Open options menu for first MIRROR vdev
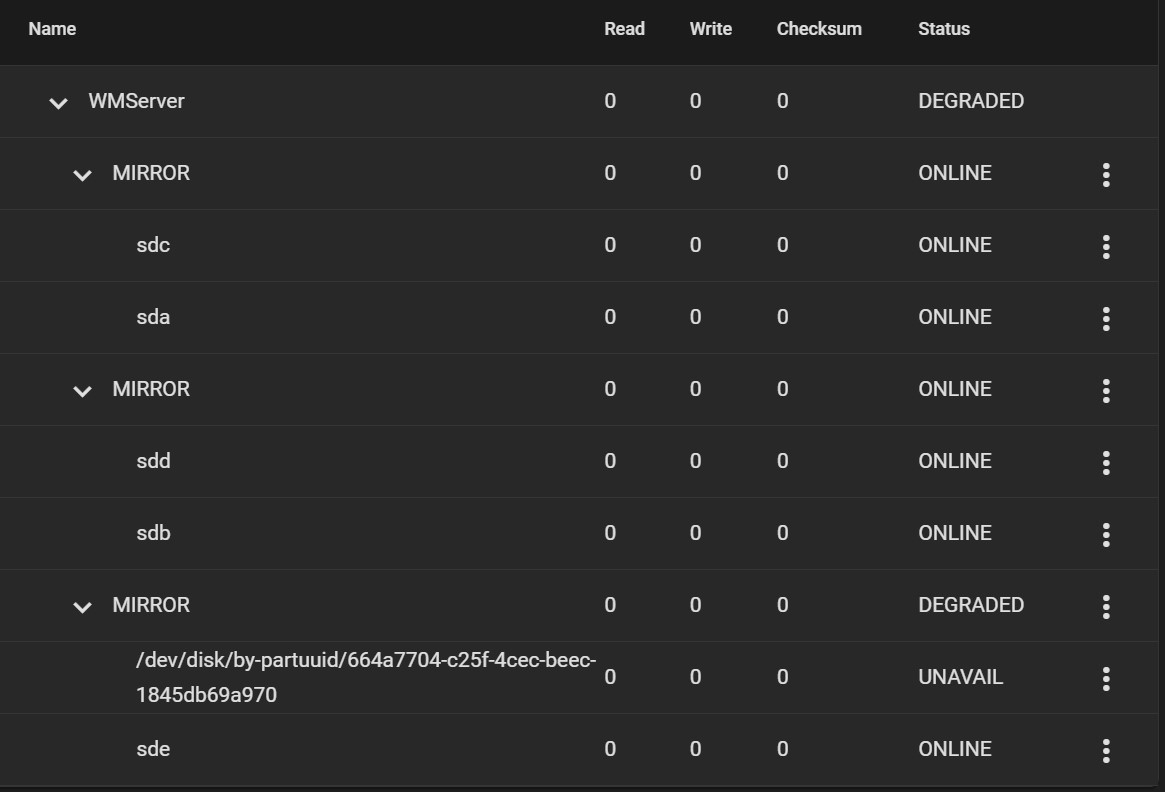This screenshot has height=792, width=1165. pyautogui.click(x=1106, y=175)
